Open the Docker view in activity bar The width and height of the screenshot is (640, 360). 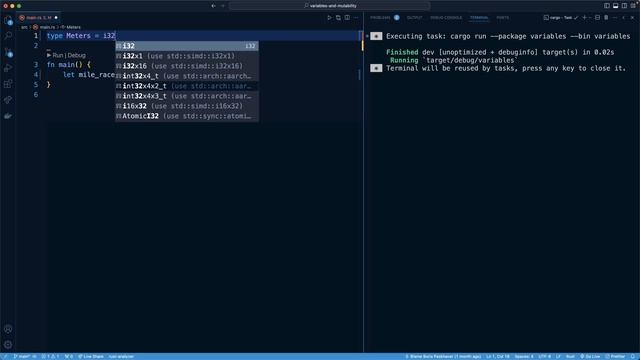[x=8, y=116]
